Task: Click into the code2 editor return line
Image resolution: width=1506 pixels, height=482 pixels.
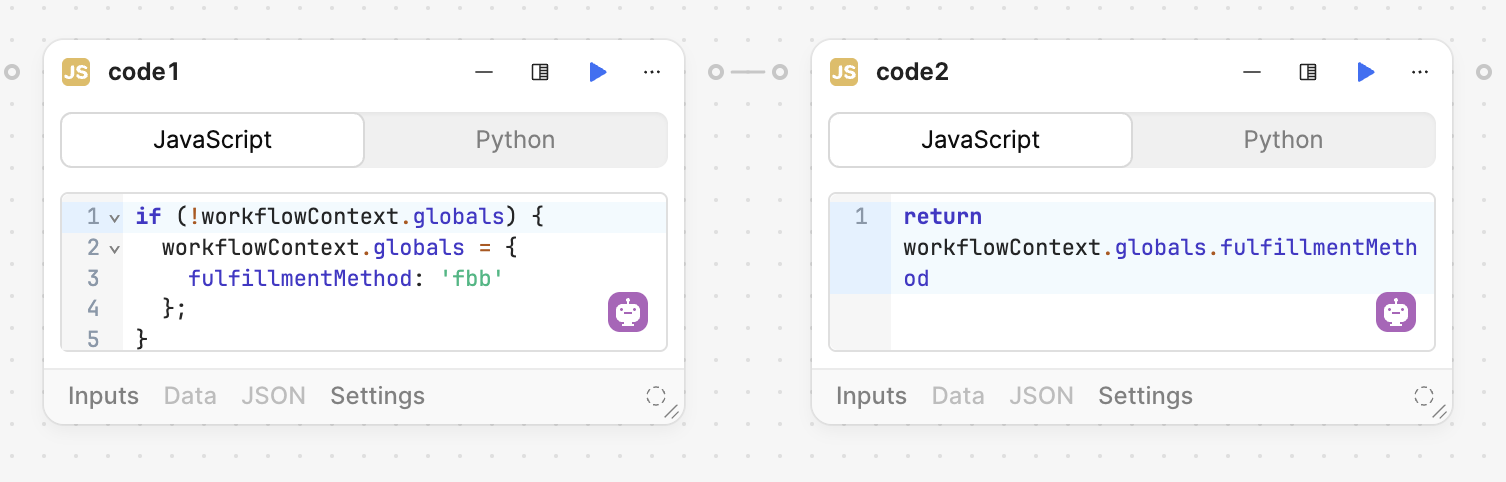Action: [x=1160, y=247]
